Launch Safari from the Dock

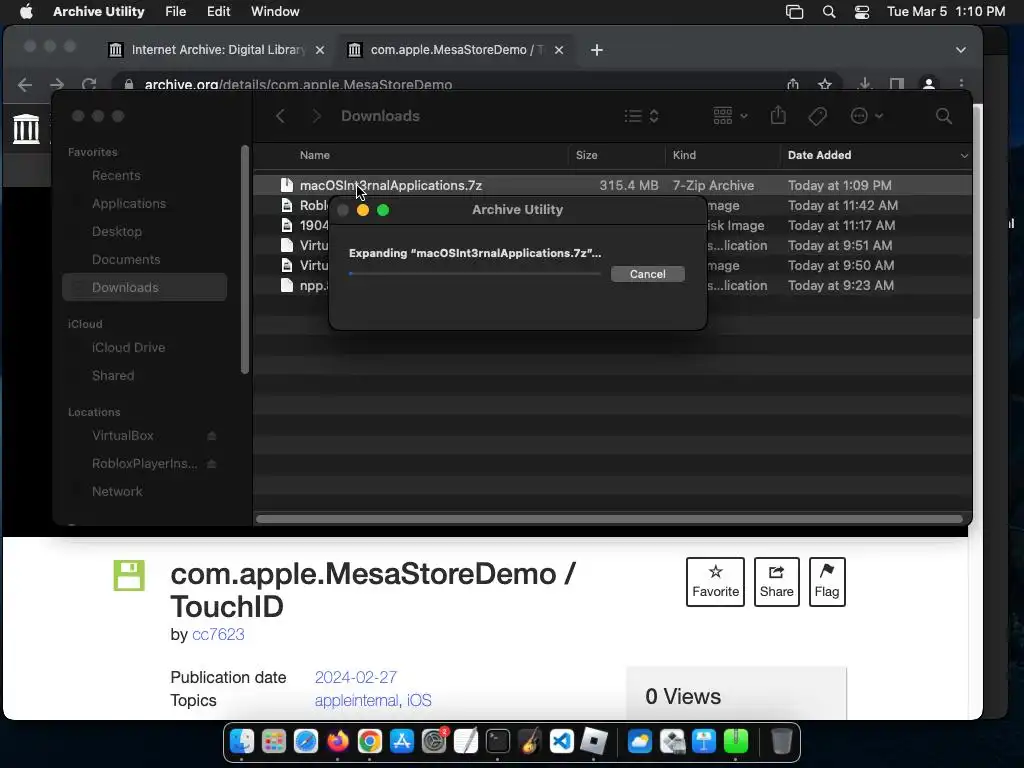coord(306,742)
